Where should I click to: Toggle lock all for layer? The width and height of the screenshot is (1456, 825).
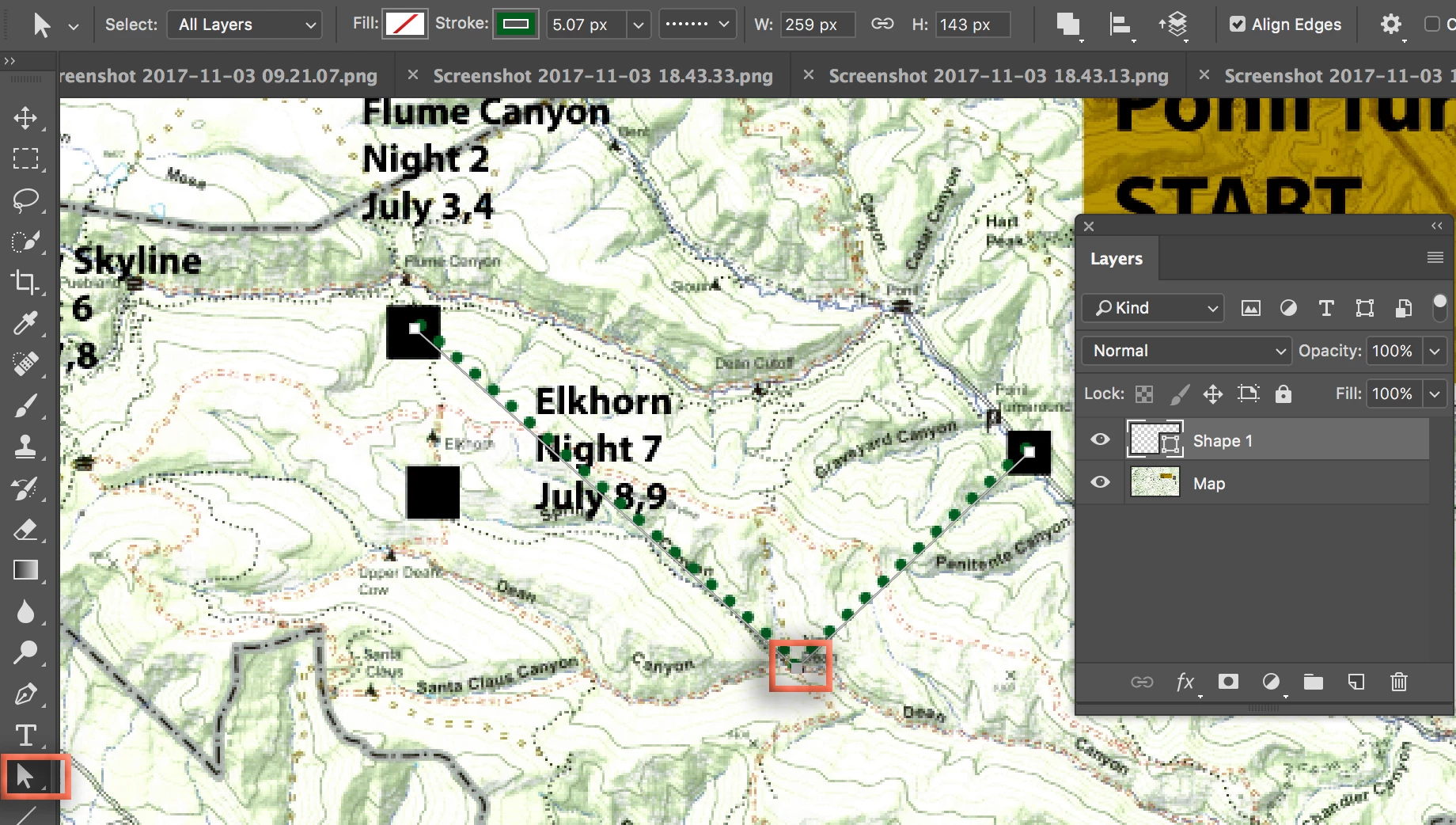[1283, 393]
